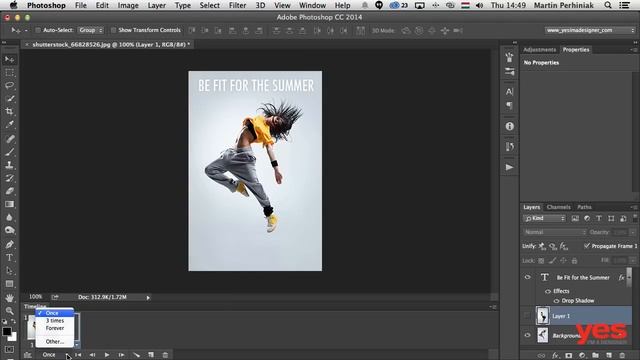Select the Pen tool
This screenshot has width=640, height=360.
pos(9,244)
